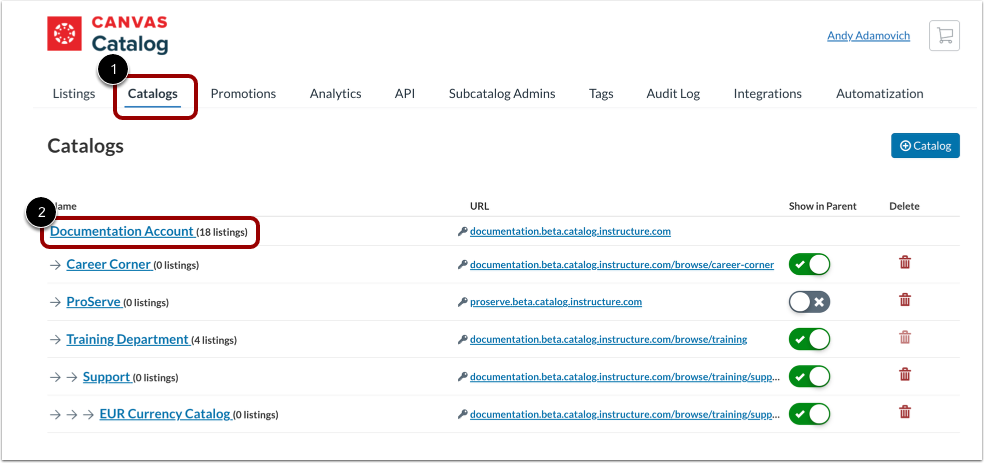Click the faded trash icon for Training Department
This screenshot has height=463, width=984.
(904, 338)
